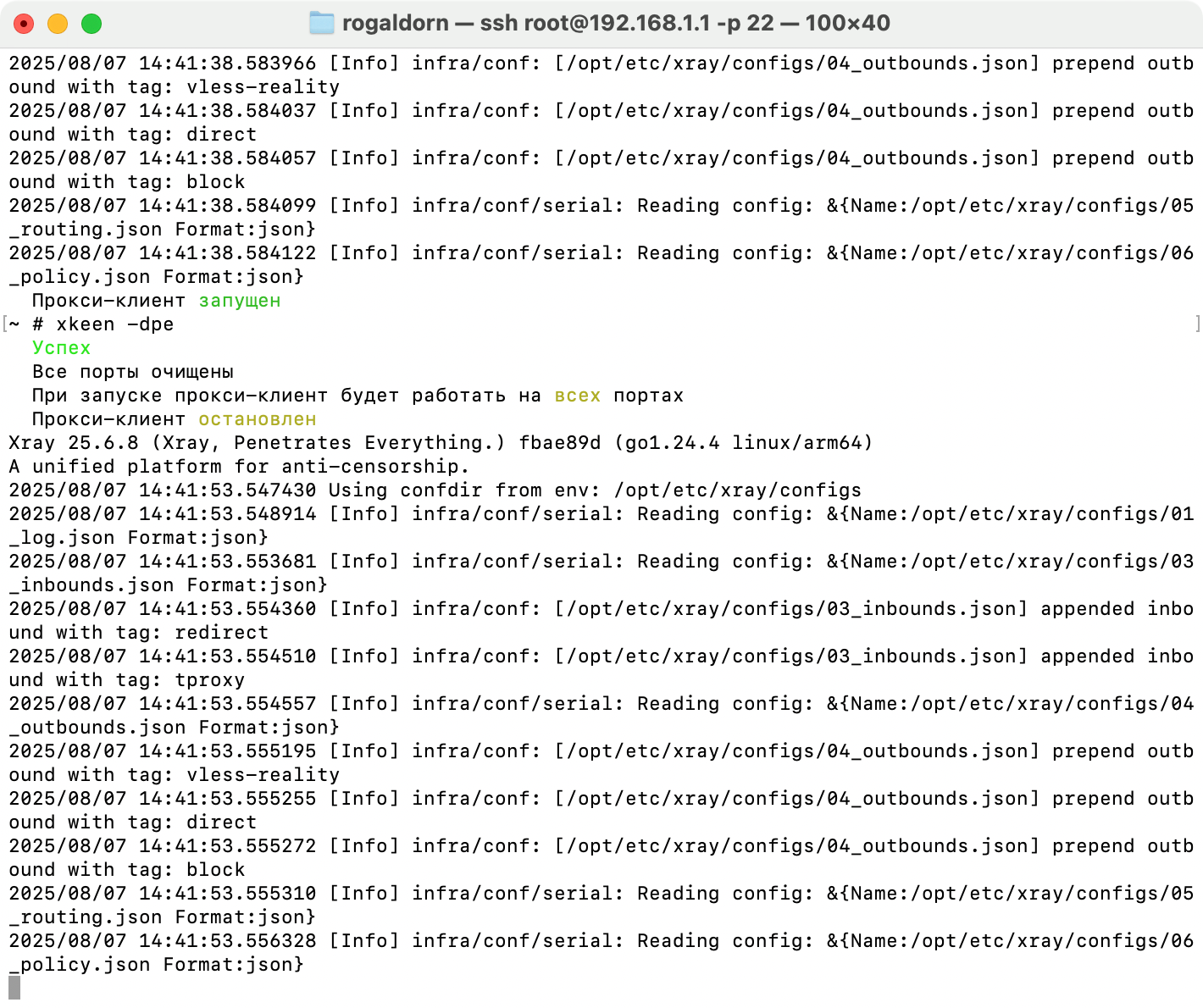Click the folder proxy icon in title bar

point(322,23)
